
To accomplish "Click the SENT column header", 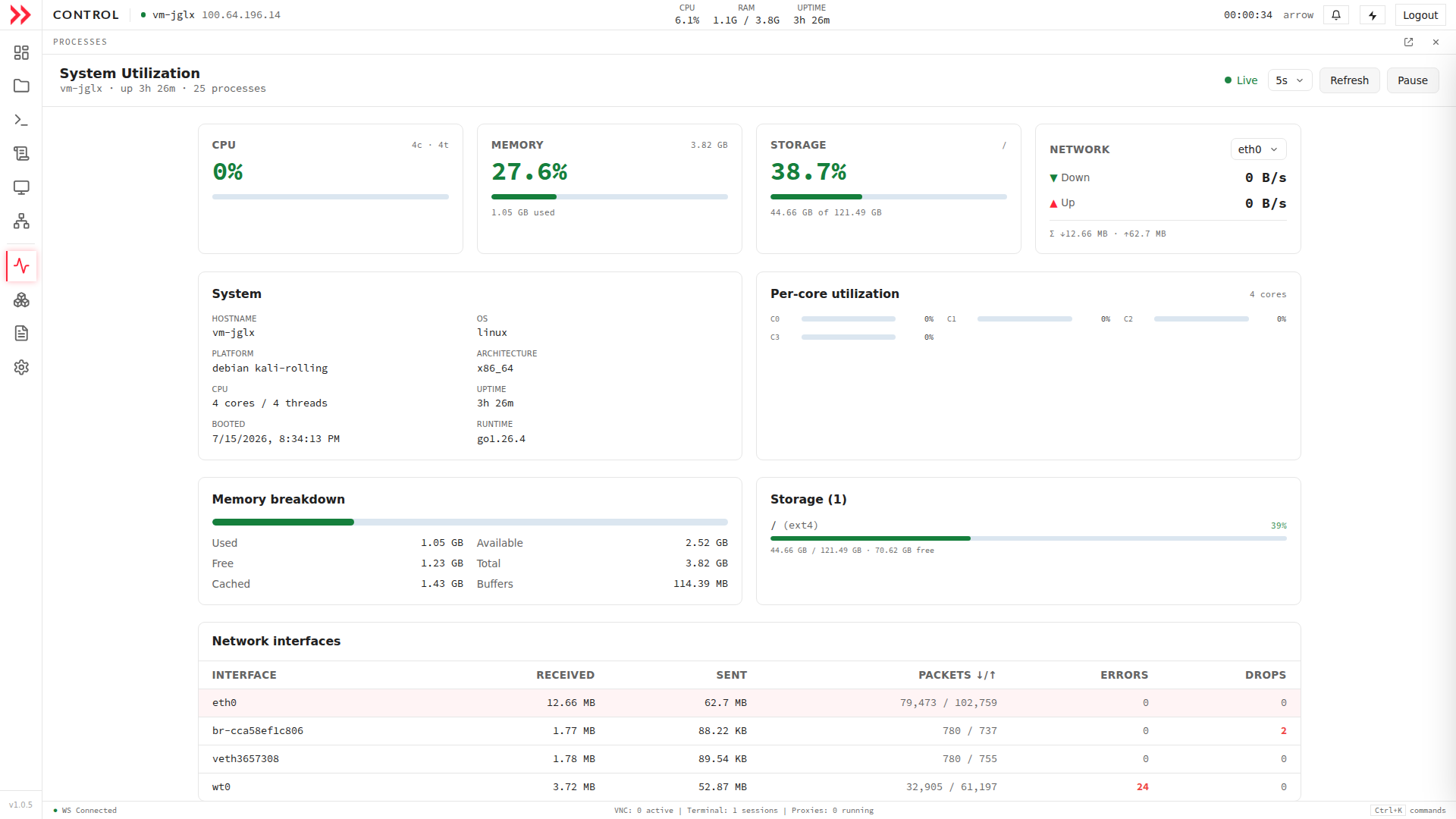I will pyautogui.click(x=731, y=675).
